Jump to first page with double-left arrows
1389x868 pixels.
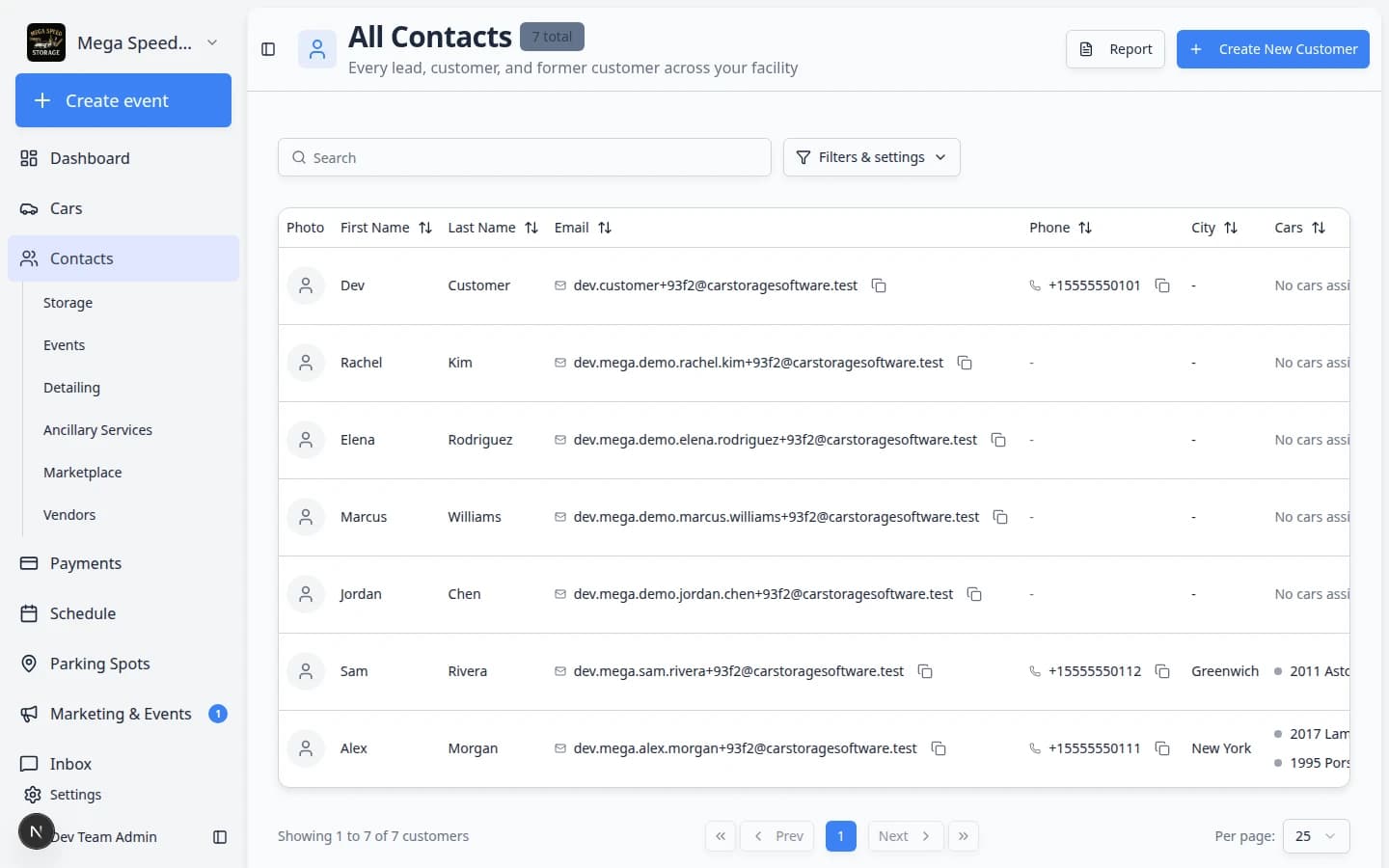click(x=721, y=836)
